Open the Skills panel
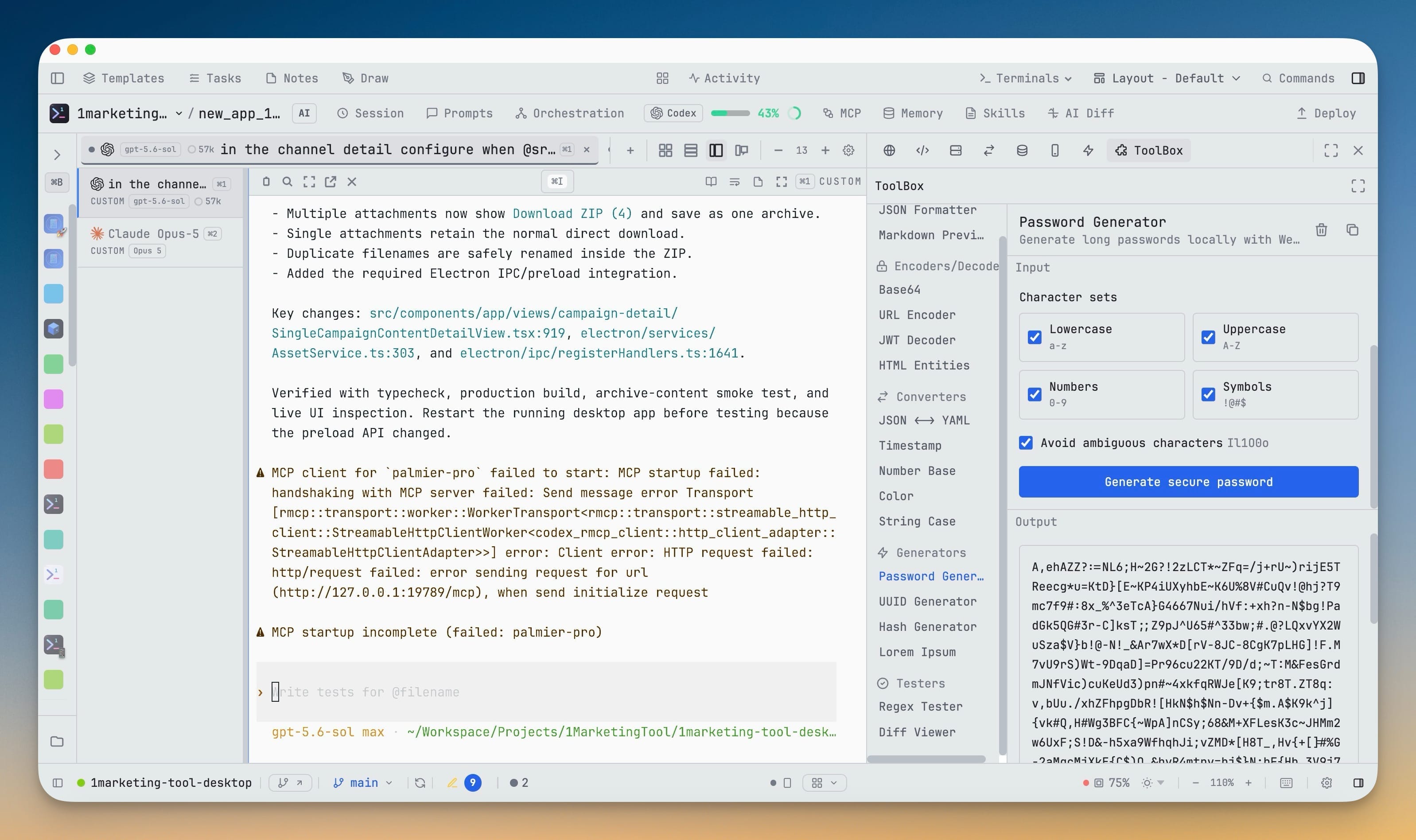Viewport: 1416px width, 840px height. (x=996, y=113)
